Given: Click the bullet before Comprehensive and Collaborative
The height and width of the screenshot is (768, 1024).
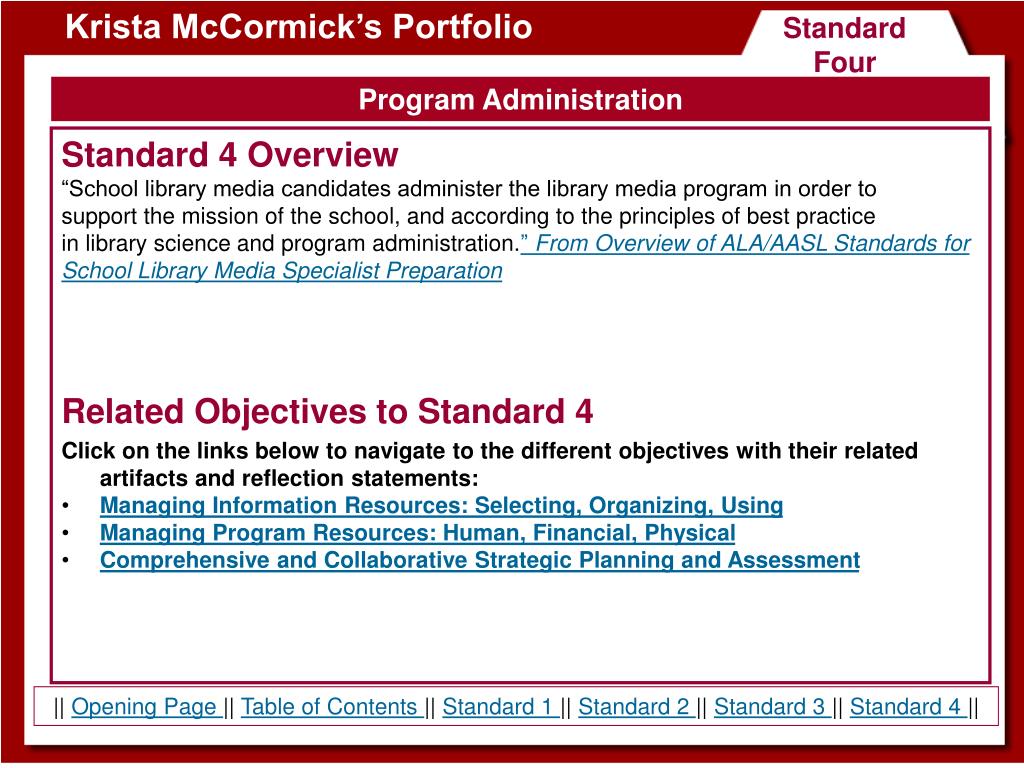Looking at the screenshot, I should (65, 561).
